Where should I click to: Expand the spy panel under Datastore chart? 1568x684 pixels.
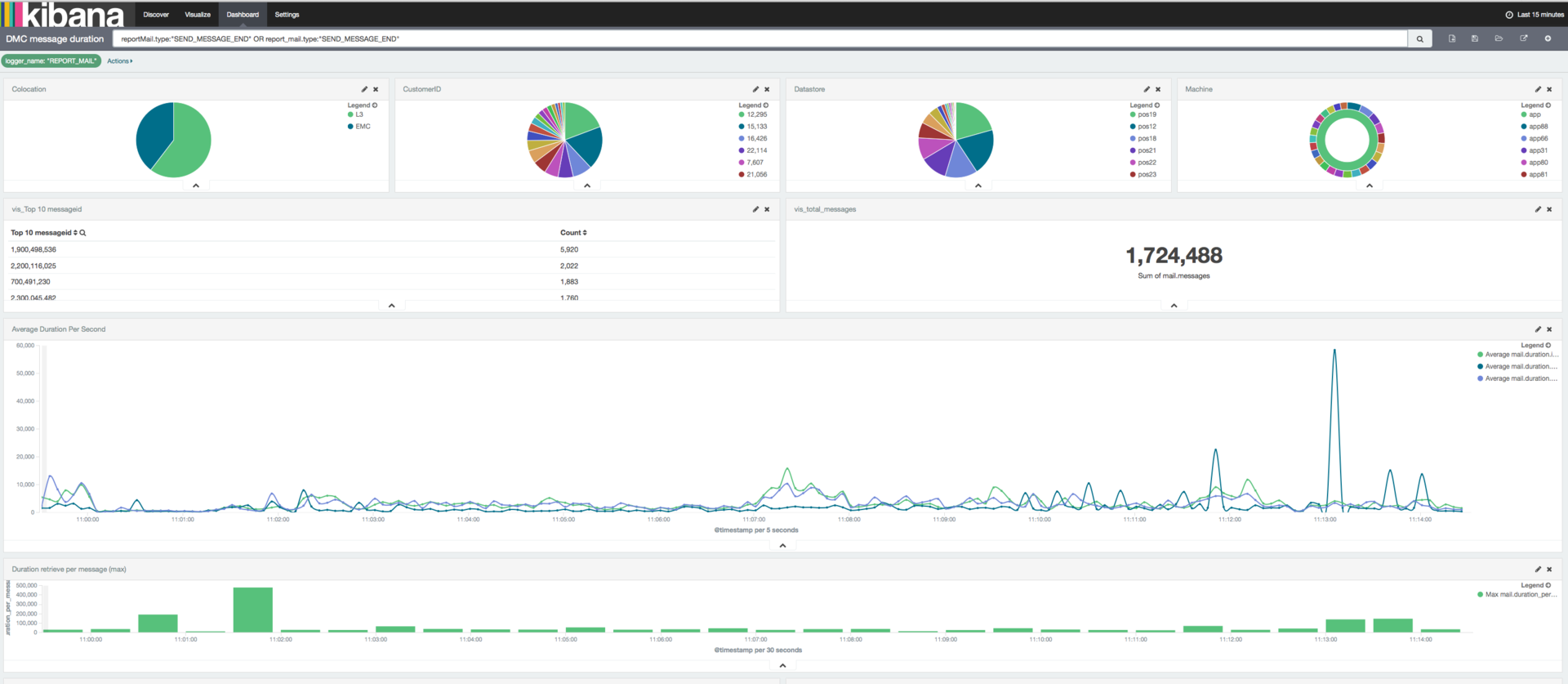tap(978, 186)
